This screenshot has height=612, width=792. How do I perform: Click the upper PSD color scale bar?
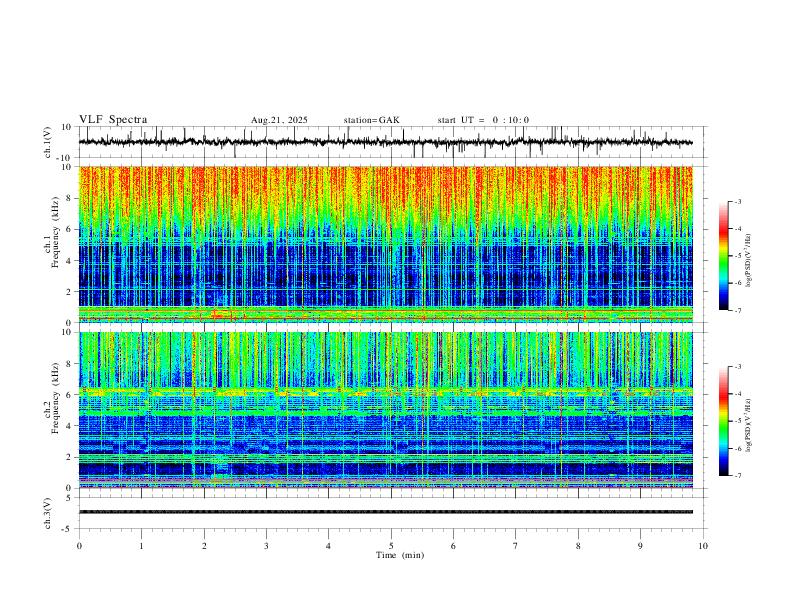coord(723,256)
